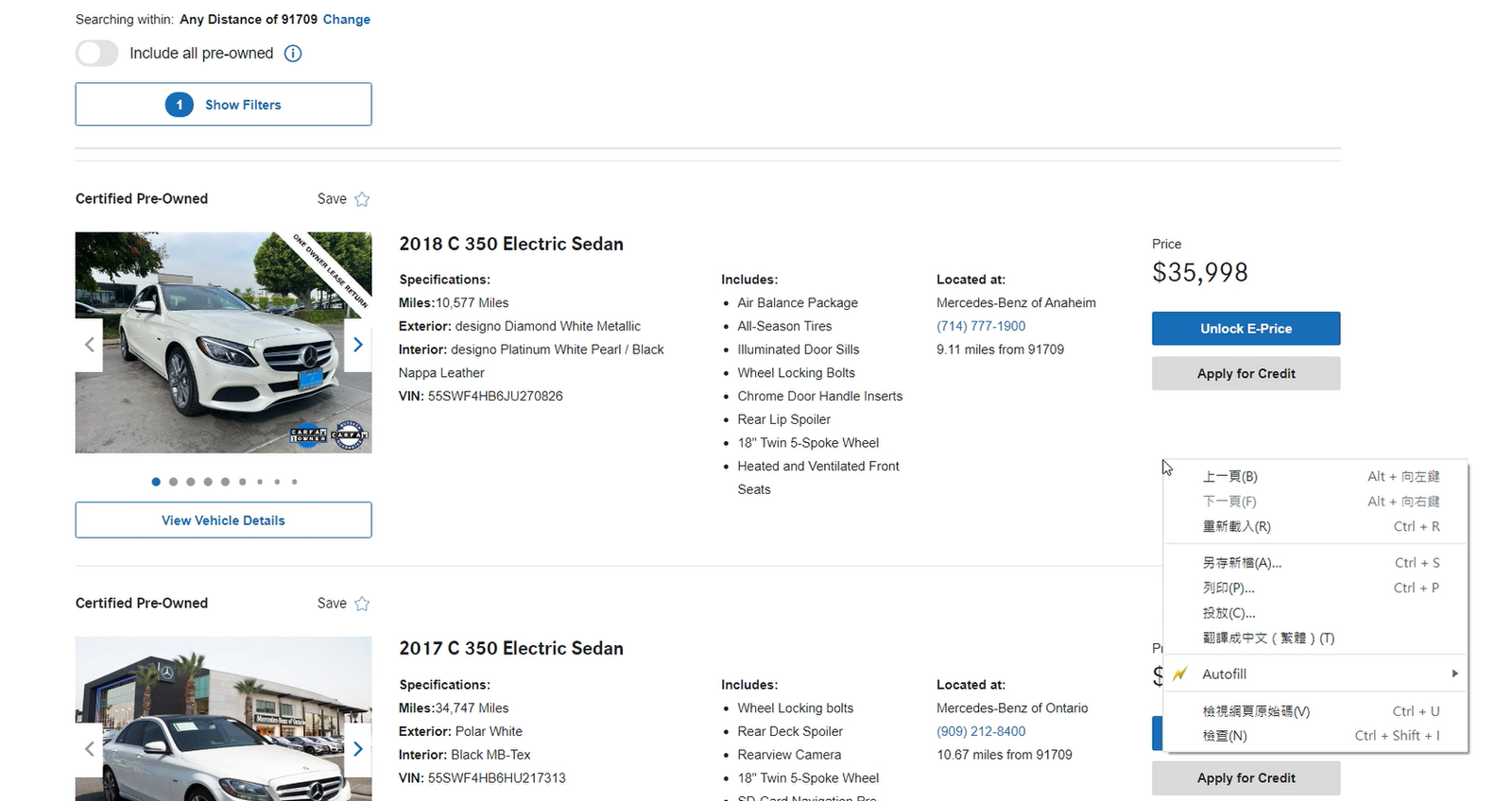Click the info icon beside Include all pre-owned

click(x=293, y=54)
